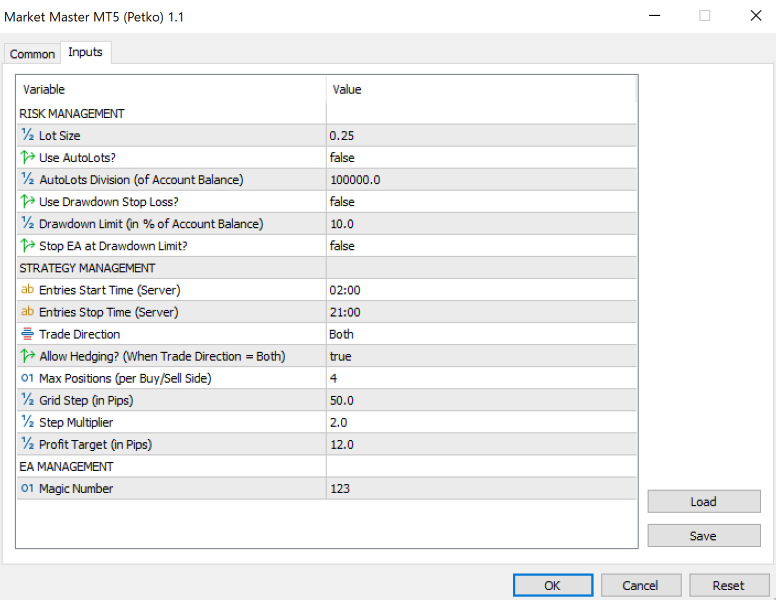
Task: Switch to the Common tab
Action: (32, 54)
